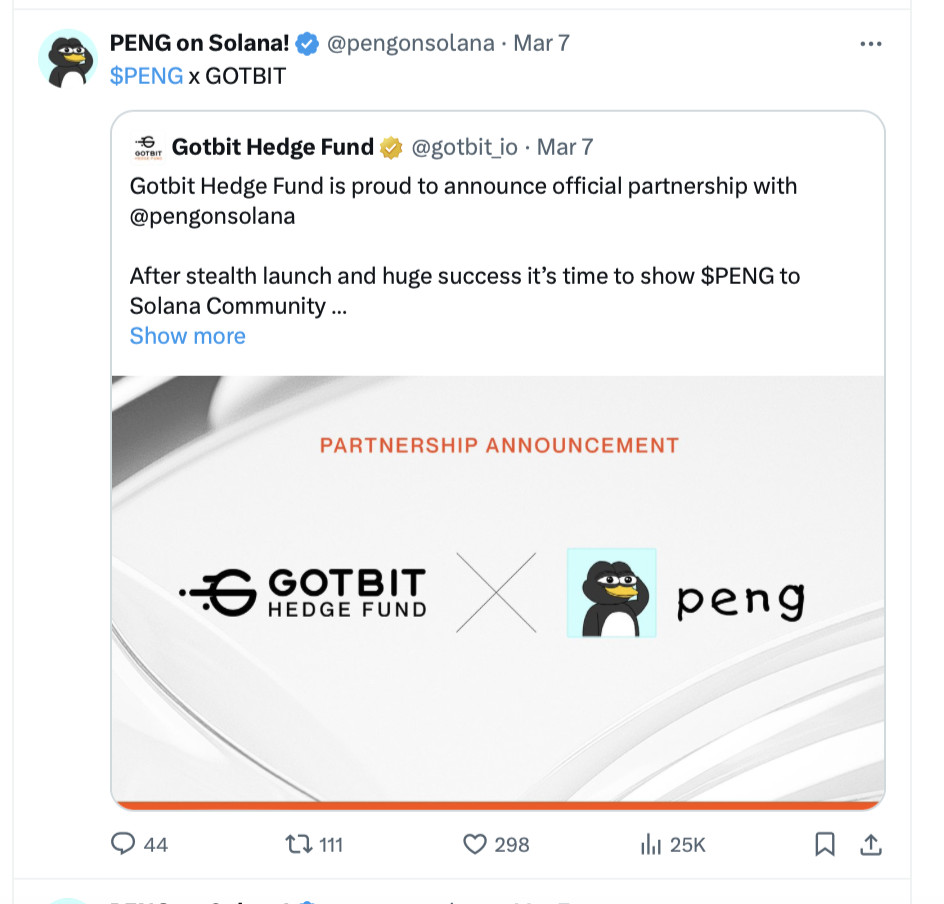The image size is (944, 904).
Task: Expand tweet with Show more
Action: pos(187,336)
